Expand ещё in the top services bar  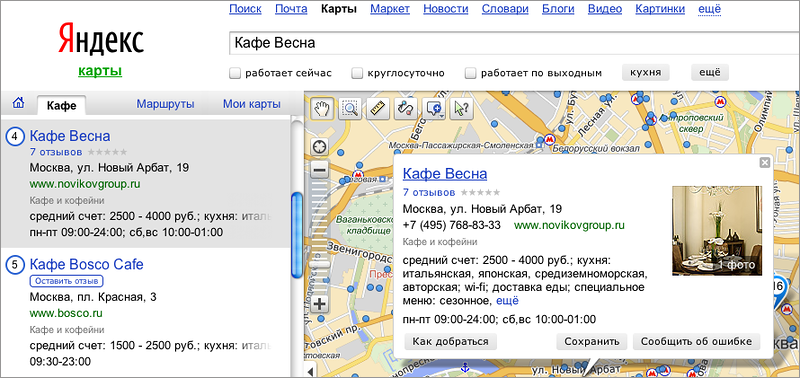pos(709,9)
